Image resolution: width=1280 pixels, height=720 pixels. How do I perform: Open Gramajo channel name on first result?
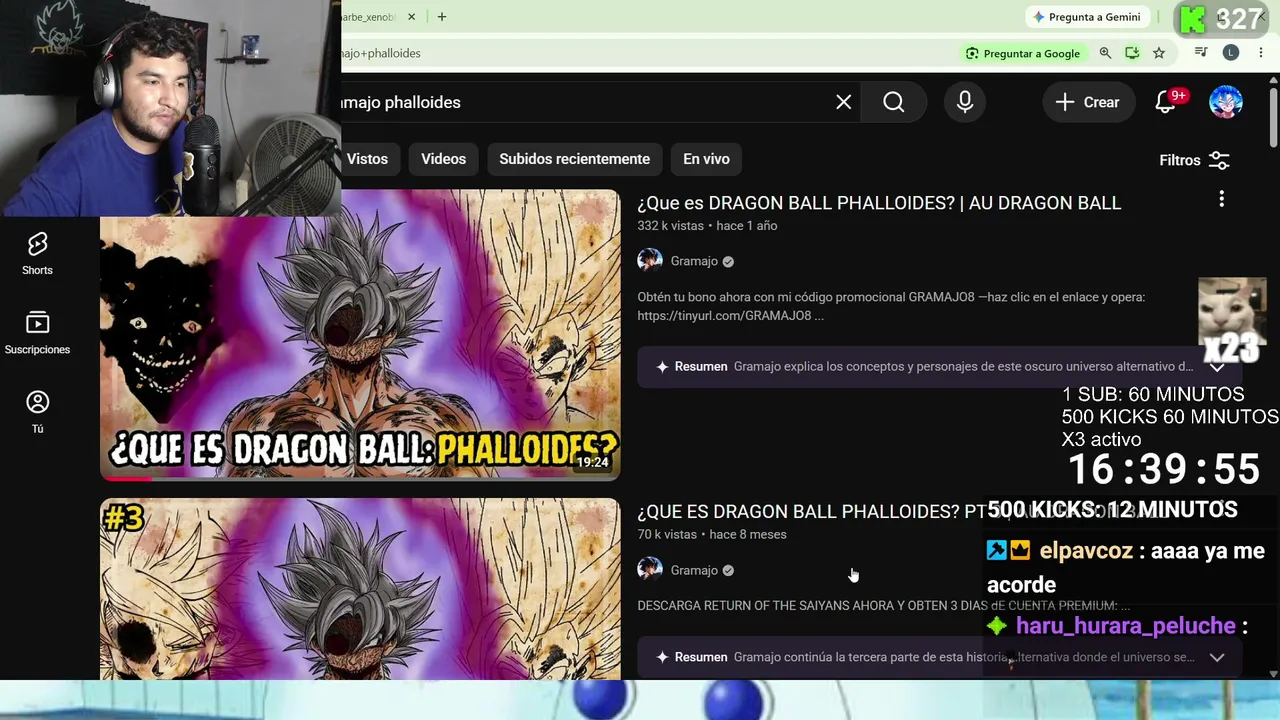(x=694, y=261)
